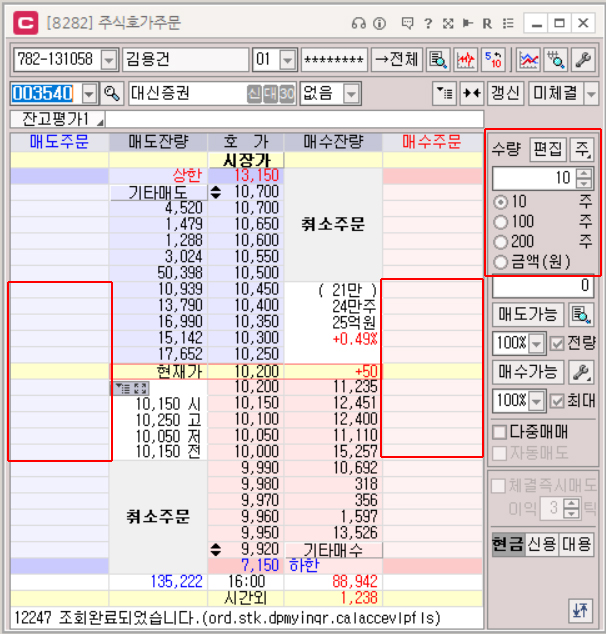Click the →전체 button
The height and width of the screenshot is (634, 606).
click(397, 60)
